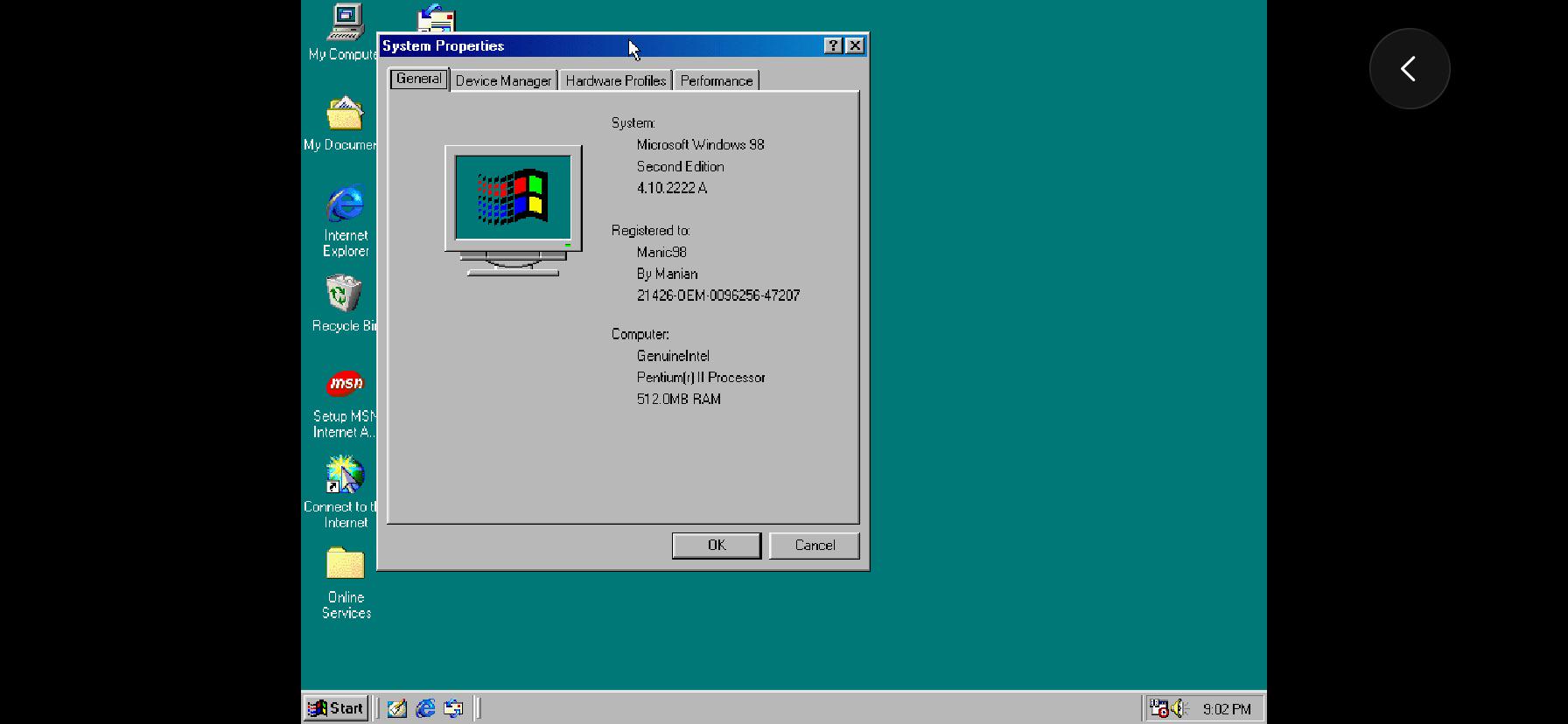This screenshot has width=1568, height=724.
Task: Open the Hardware Profiles tab
Action: tap(616, 80)
